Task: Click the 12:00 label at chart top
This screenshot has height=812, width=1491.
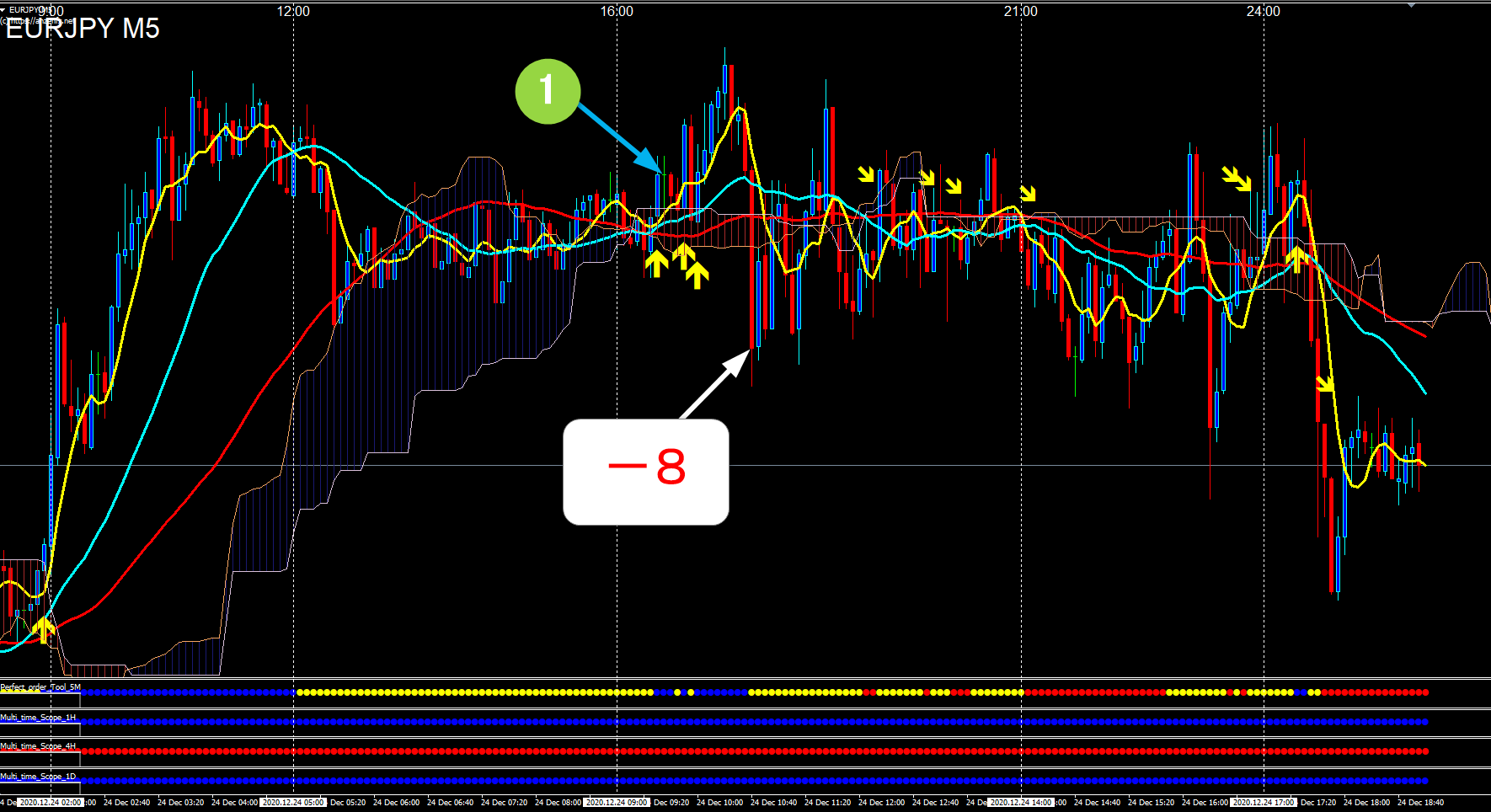Action: point(293,12)
